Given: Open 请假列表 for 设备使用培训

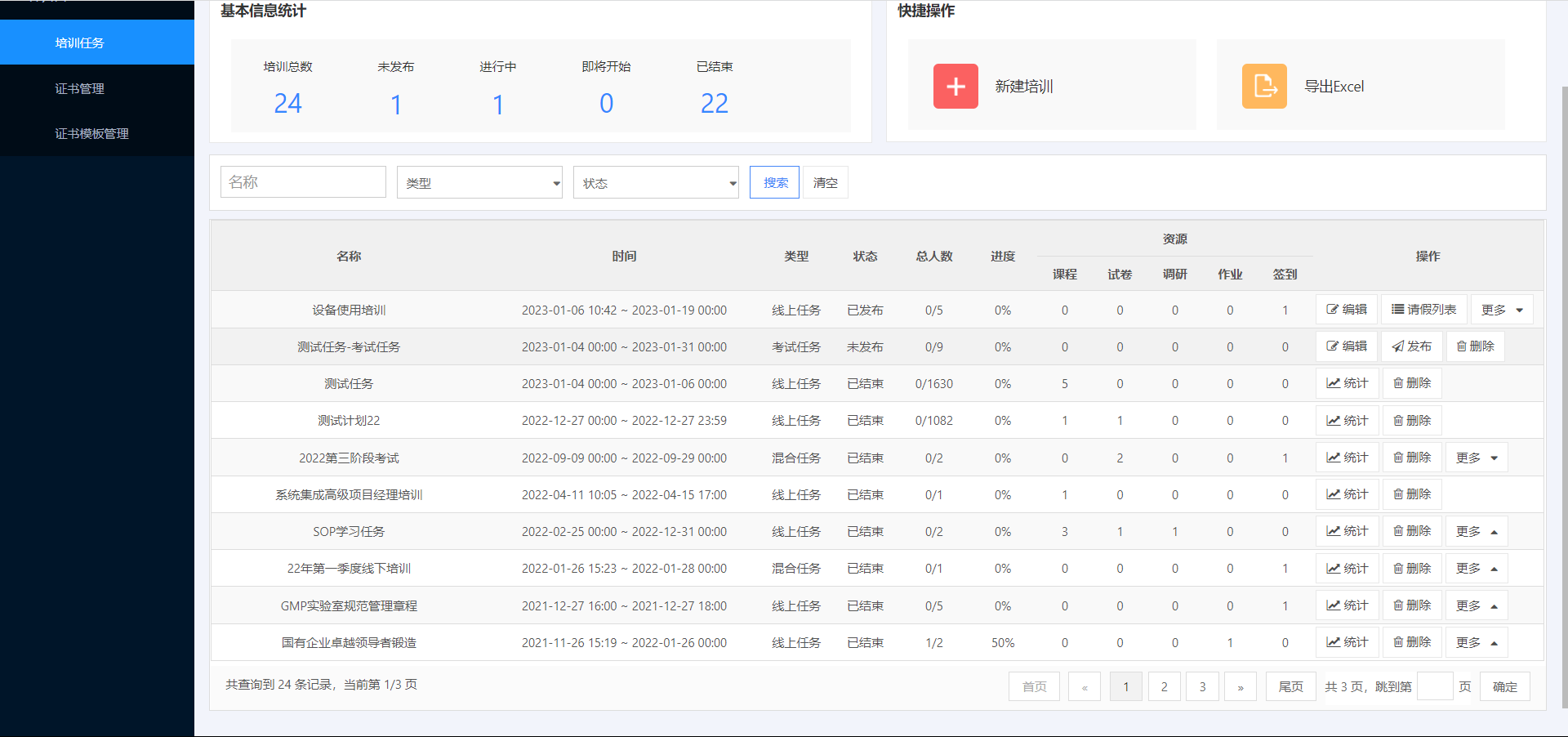Looking at the screenshot, I should (1424, 310).
